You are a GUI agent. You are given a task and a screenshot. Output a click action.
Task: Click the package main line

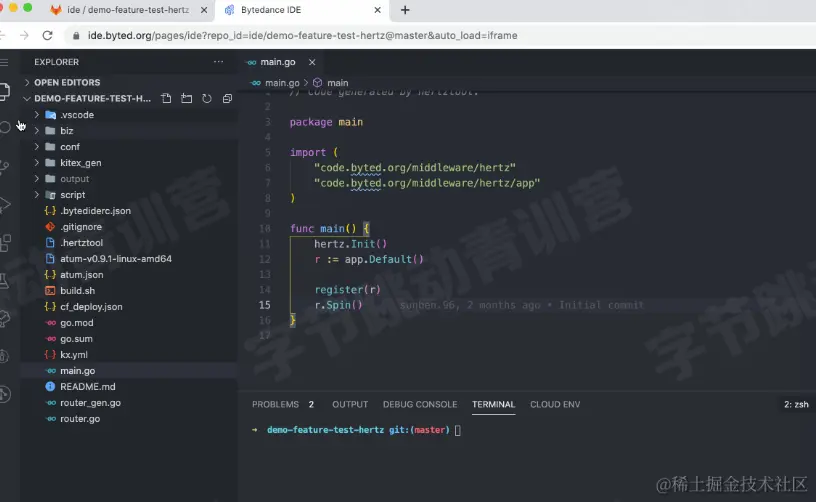(x=326, y=122)
